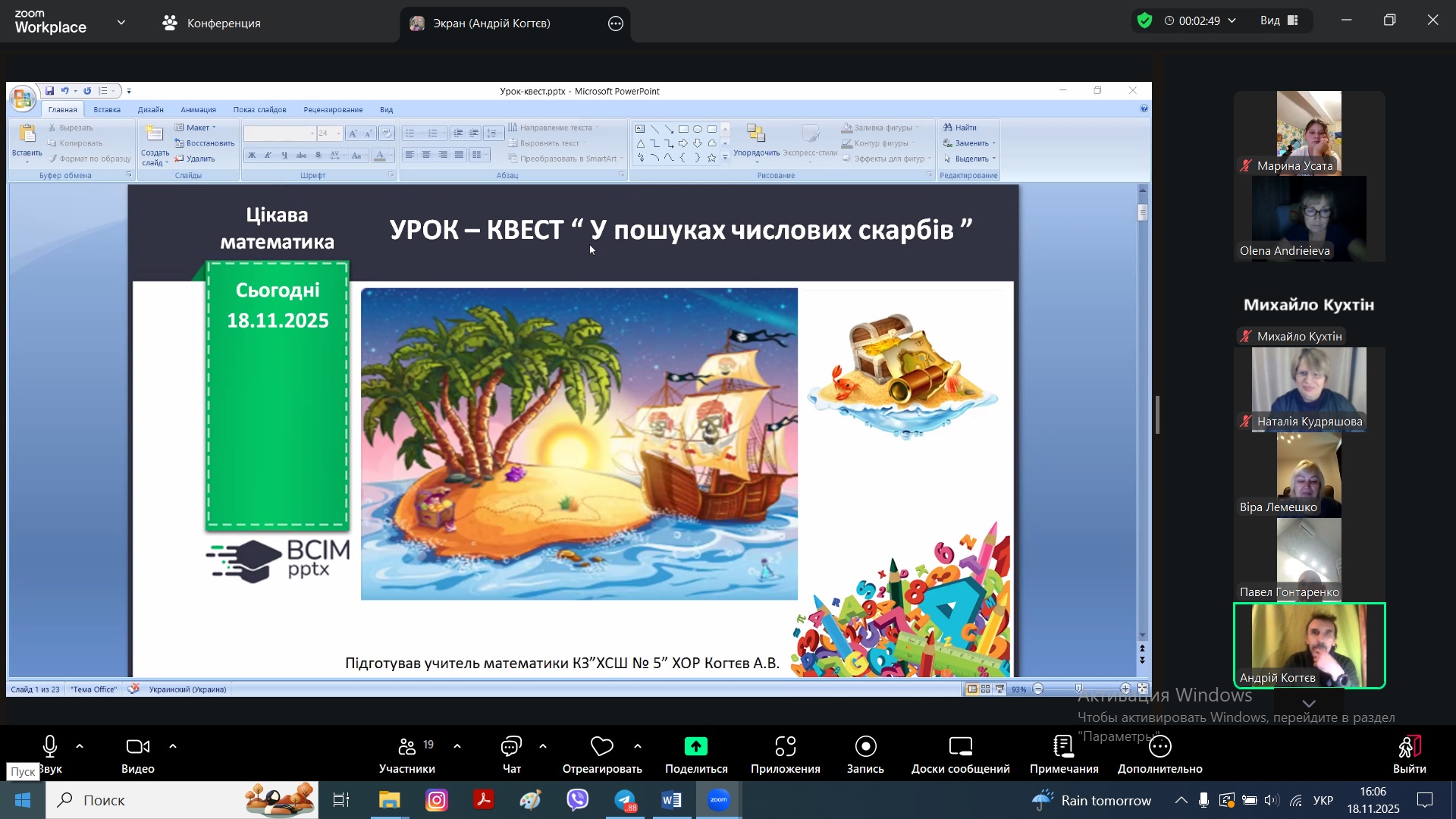Open Microsoft Word from the taskbar

(672, 800)
